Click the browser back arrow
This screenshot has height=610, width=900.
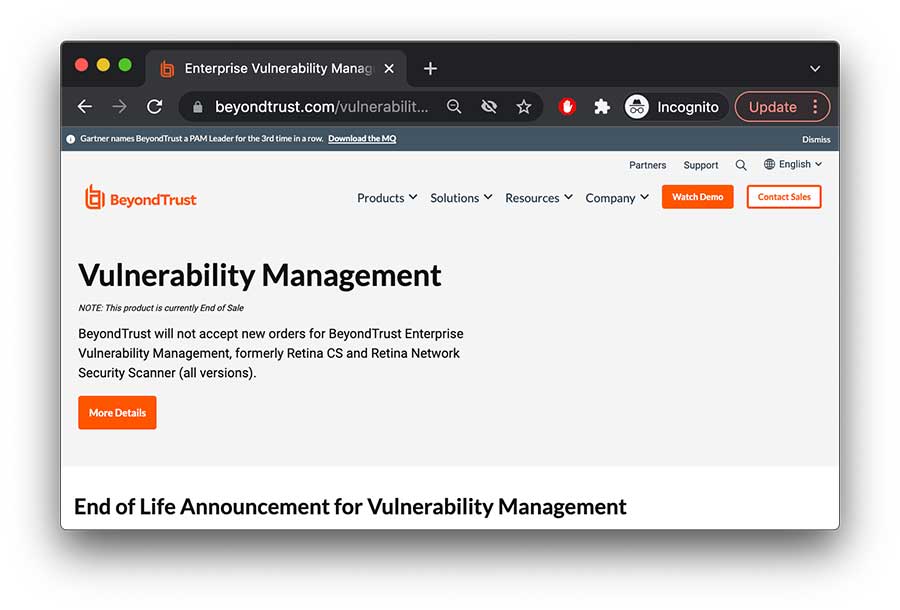coord(85,107)
